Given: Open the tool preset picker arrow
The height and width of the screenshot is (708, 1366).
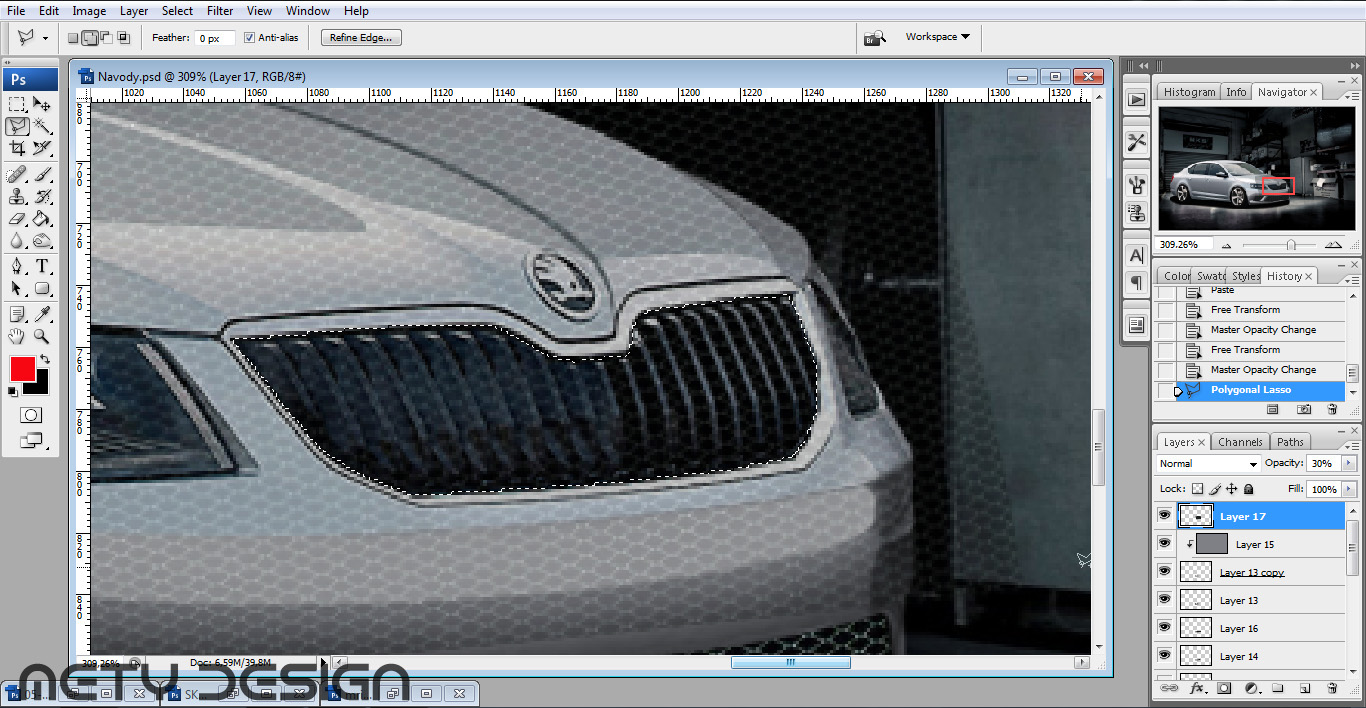Looking at the screenshot, I should tap(45, 38).
